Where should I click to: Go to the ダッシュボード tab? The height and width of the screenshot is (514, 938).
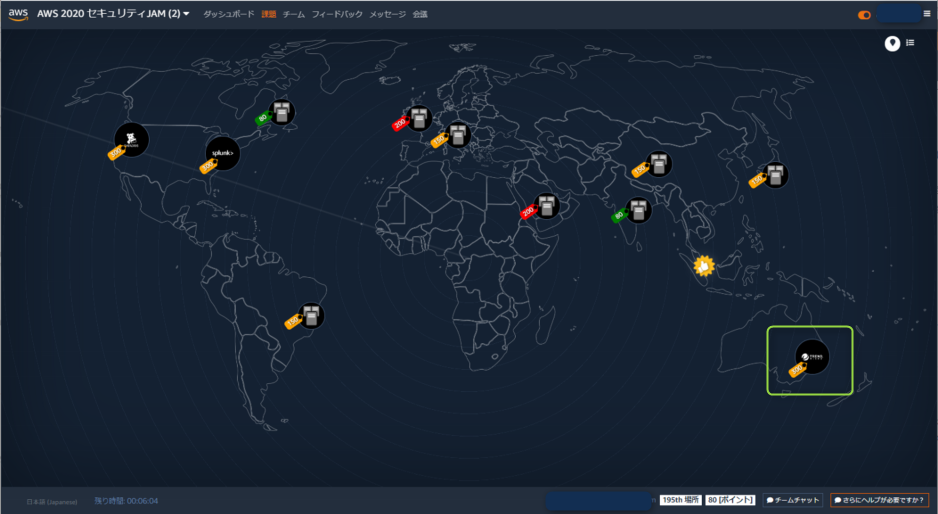229,15
